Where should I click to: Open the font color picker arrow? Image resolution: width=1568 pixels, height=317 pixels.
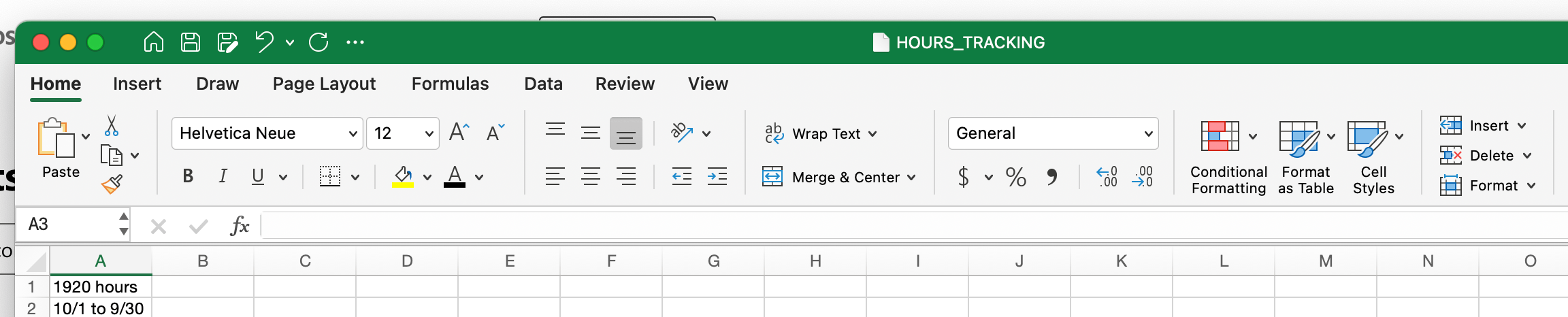coord(479,178)
